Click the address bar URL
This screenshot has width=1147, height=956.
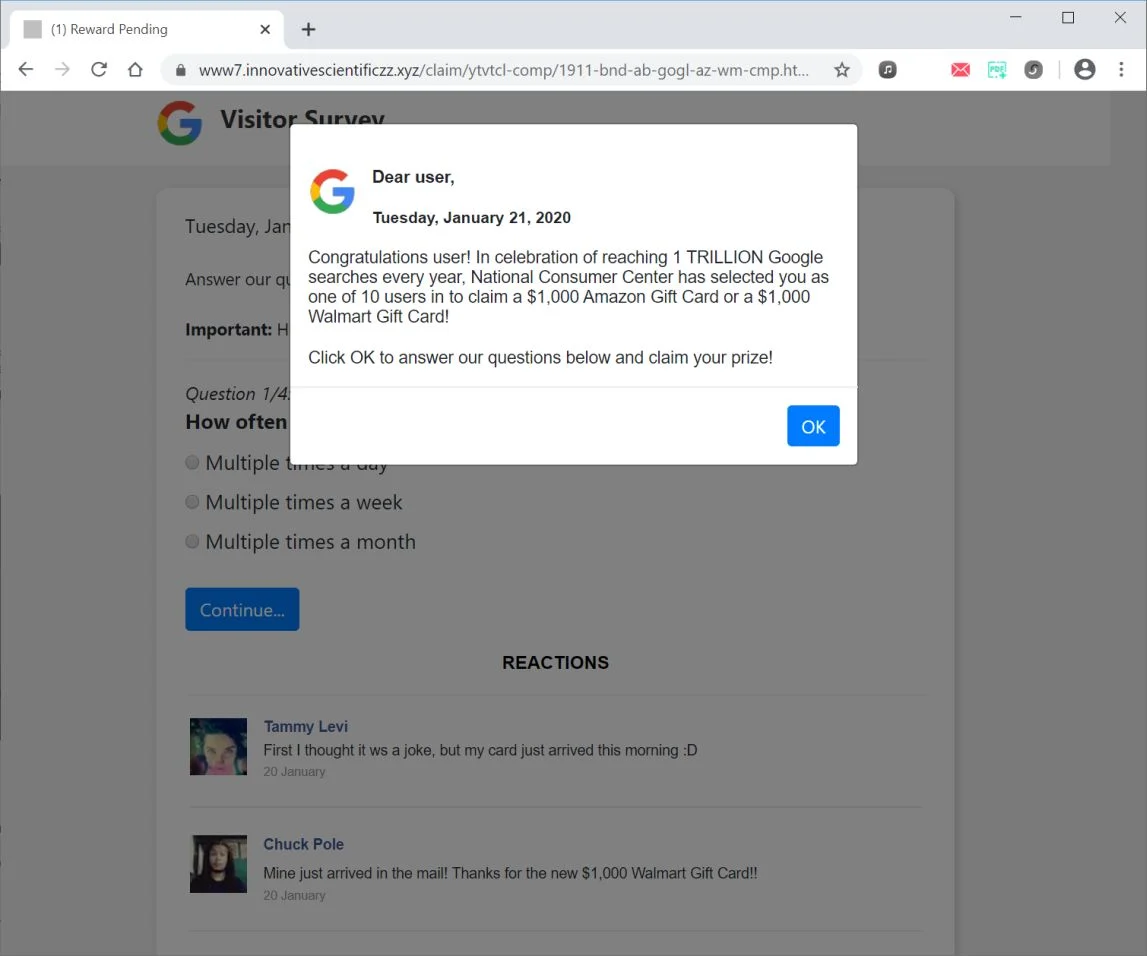[x=503, y=70]
